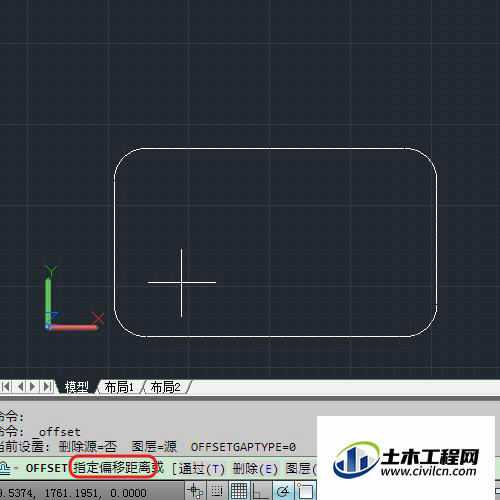This screenshot has width=500, height=500.
Task: Open the 布局1 layout tab
Action: (x=119, y=387)
